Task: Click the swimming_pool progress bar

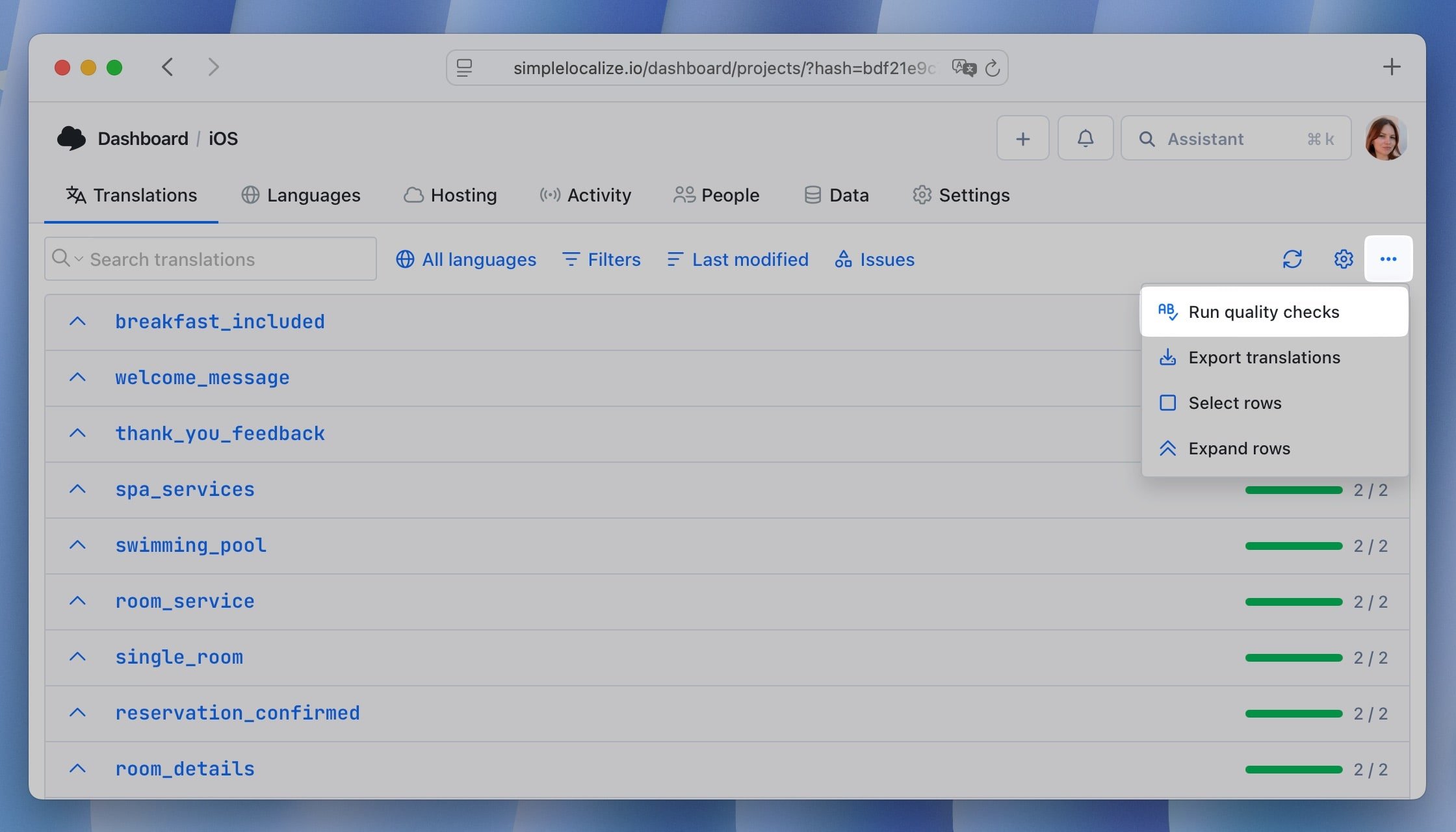Action: pos(1293,546)
